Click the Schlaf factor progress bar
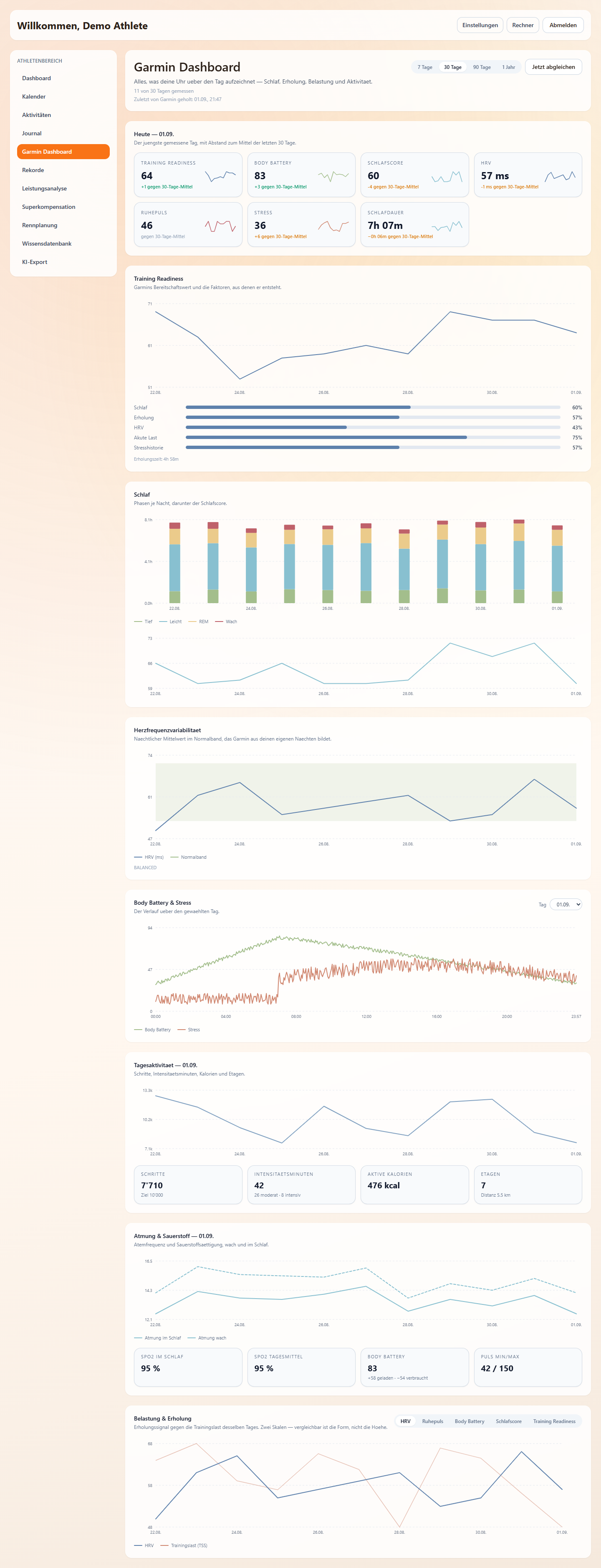Image resolution: width=601 pixels, height=1568 pixels. tap(373, 407)
